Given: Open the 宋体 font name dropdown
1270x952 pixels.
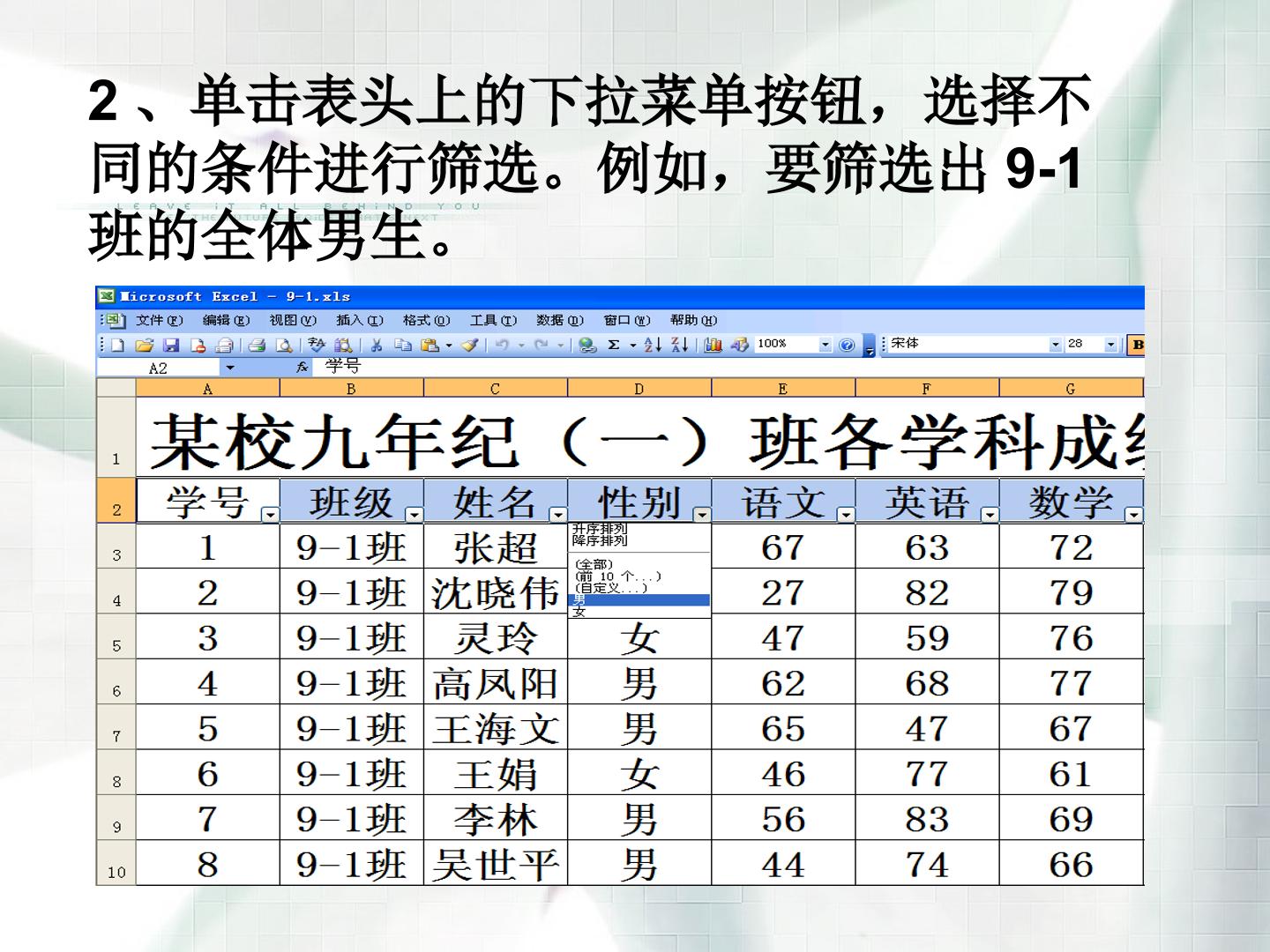Looking at the screenshot, I should click(x=1056, y=345).
